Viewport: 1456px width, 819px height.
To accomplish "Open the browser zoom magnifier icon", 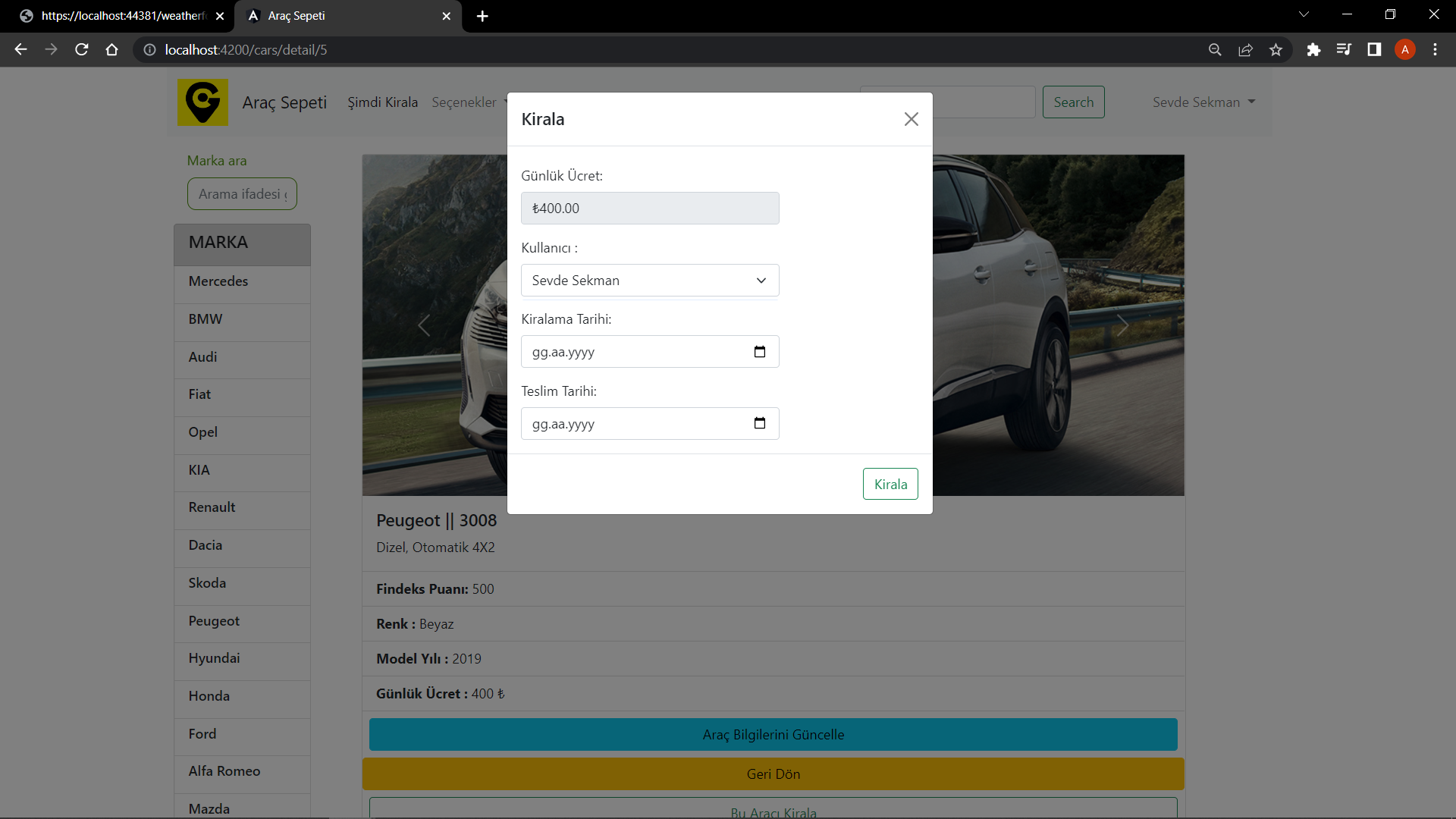I will 1215,50.
